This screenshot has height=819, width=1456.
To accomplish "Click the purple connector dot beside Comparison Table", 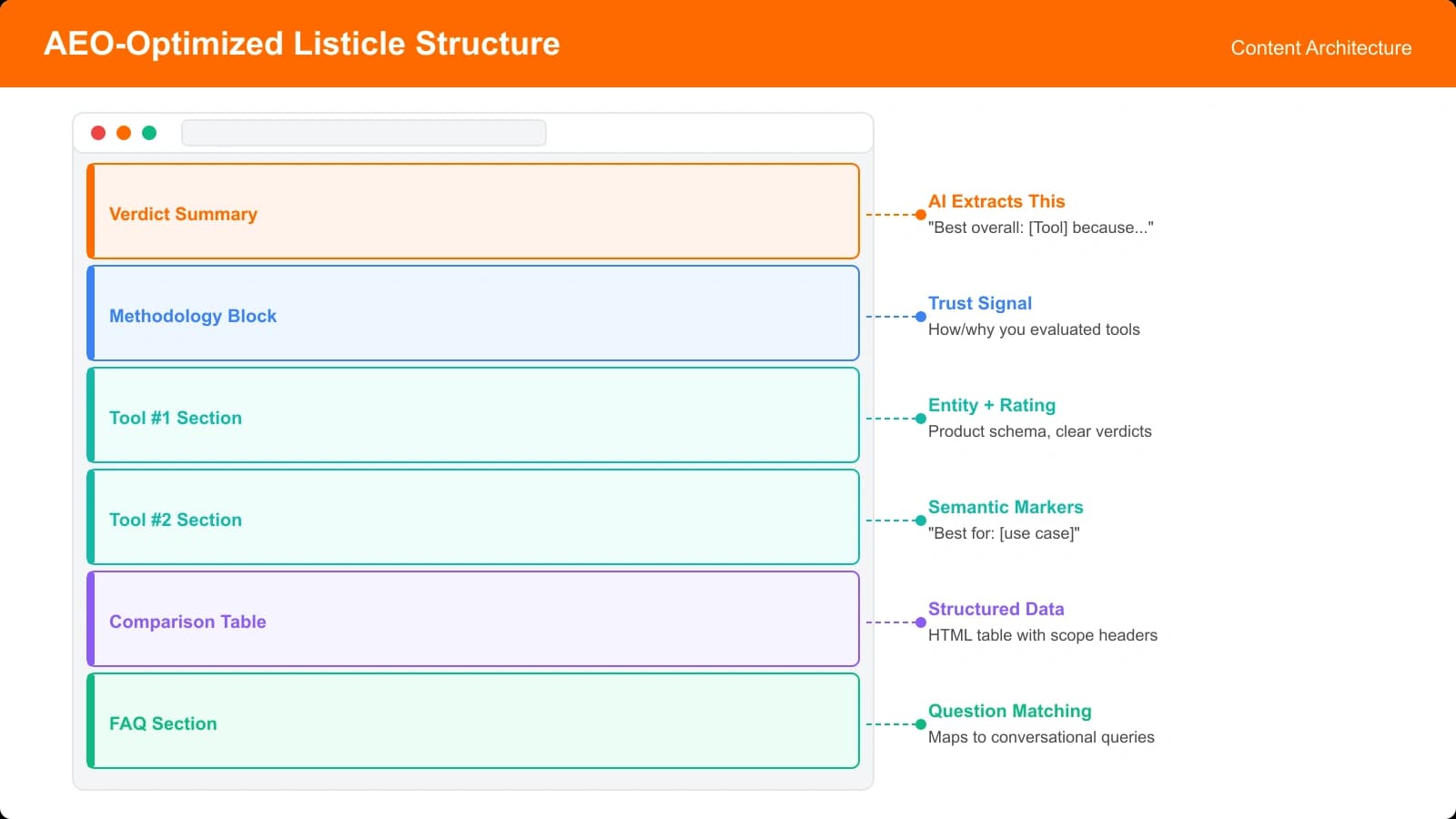I will pos(921,622).
